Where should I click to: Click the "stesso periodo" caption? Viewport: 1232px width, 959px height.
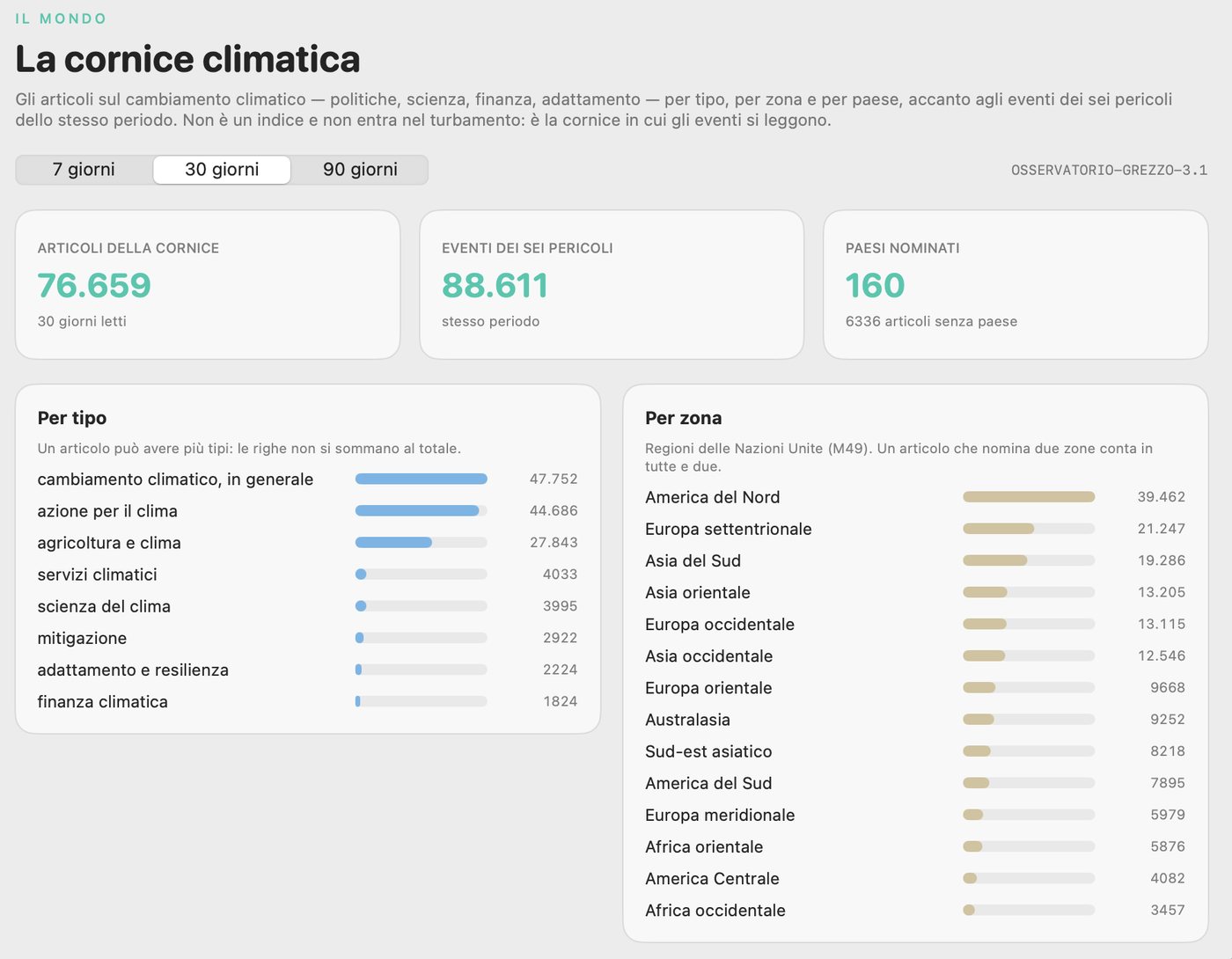pyautogui.click(x=490, y=322)
